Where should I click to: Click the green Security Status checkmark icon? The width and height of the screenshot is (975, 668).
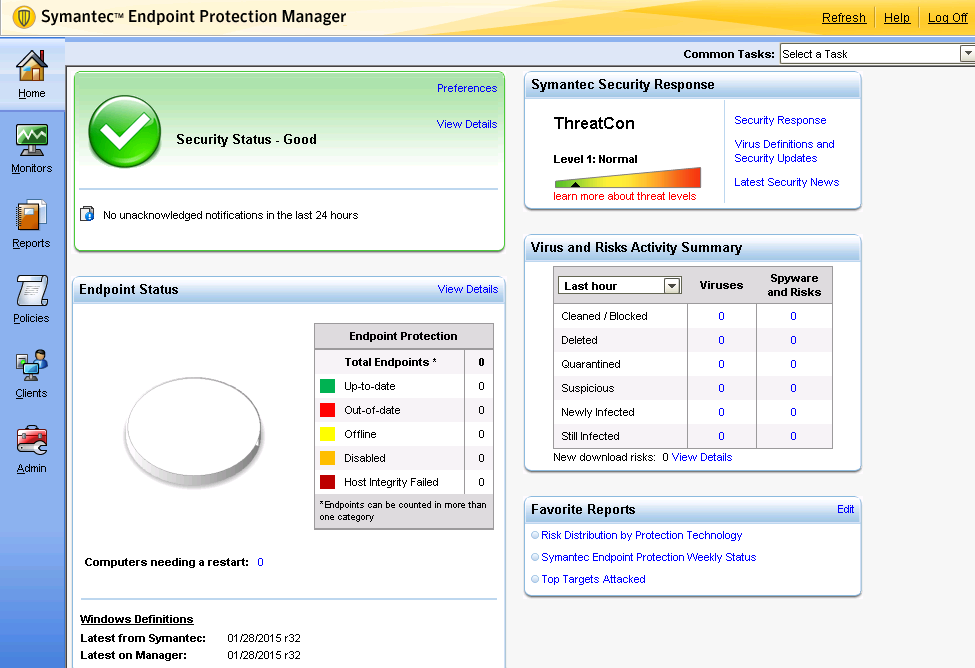click(x=124, y=133)
